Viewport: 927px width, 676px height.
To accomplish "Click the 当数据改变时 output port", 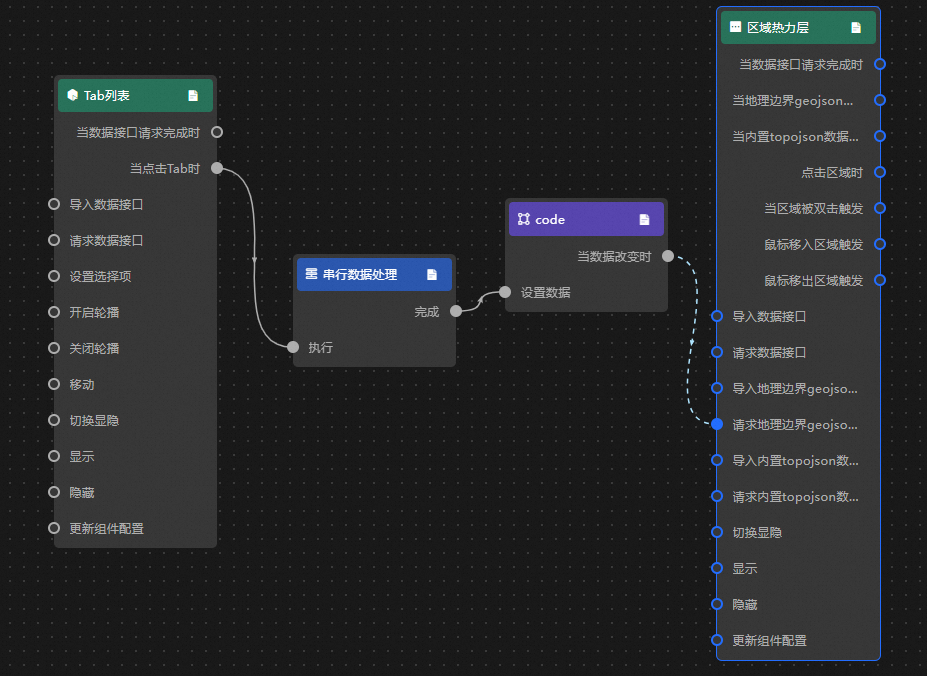I will click(x=668, y=256).
